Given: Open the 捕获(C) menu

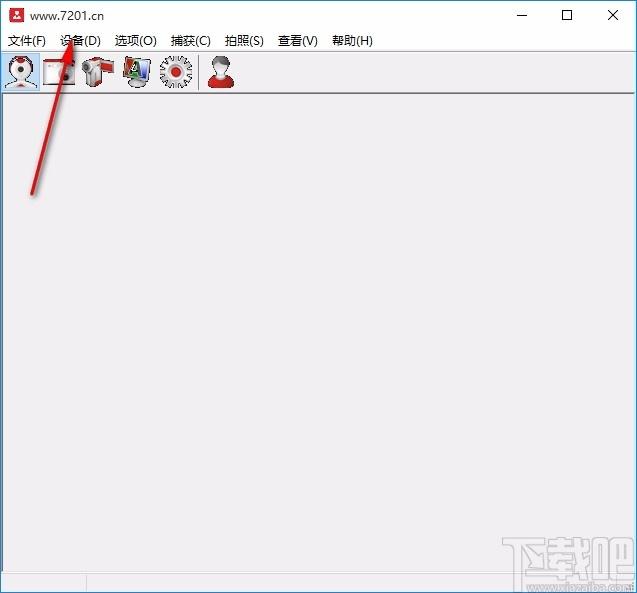Looking at the screenshot, I should click(191, 41).
